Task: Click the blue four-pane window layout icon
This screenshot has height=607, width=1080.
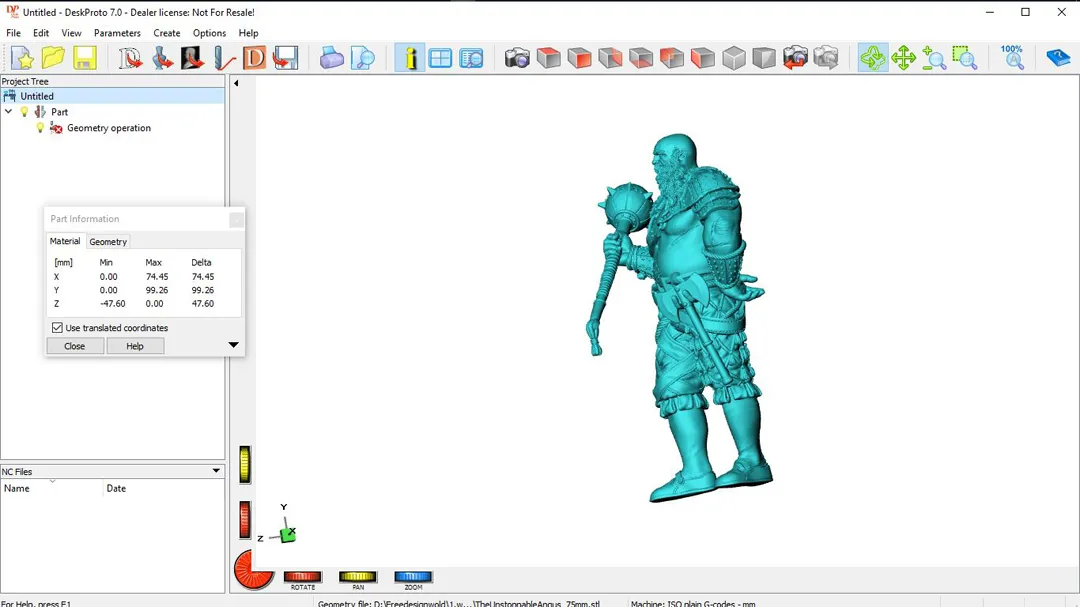Action: tap(440, 58)
